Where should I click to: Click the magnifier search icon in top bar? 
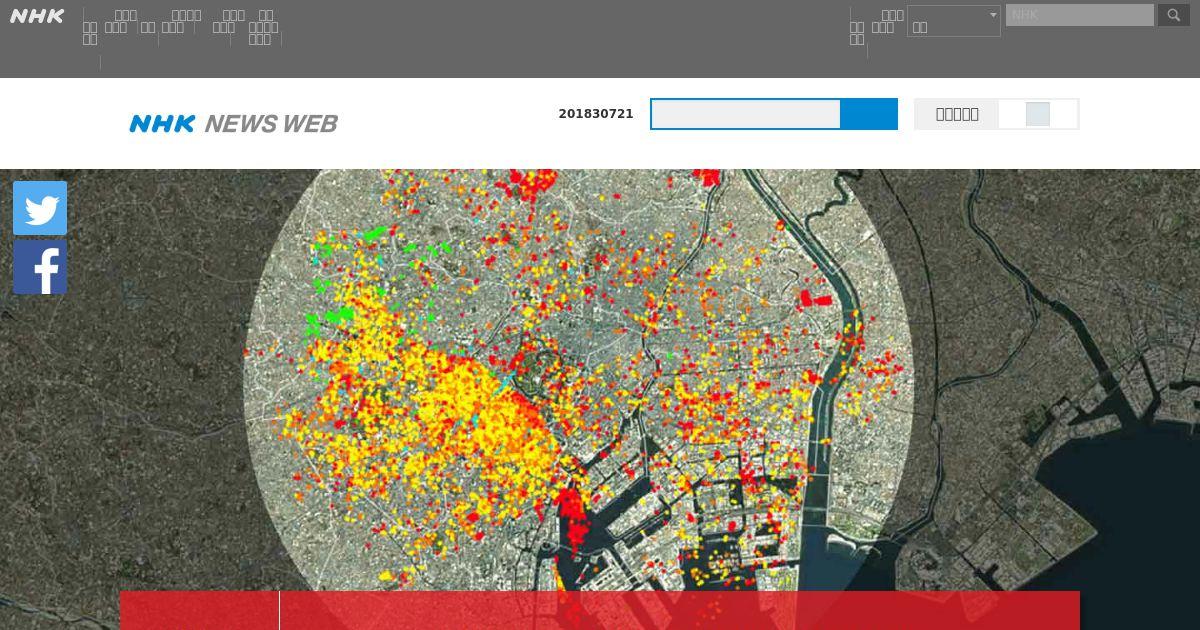click(1174, 15)
